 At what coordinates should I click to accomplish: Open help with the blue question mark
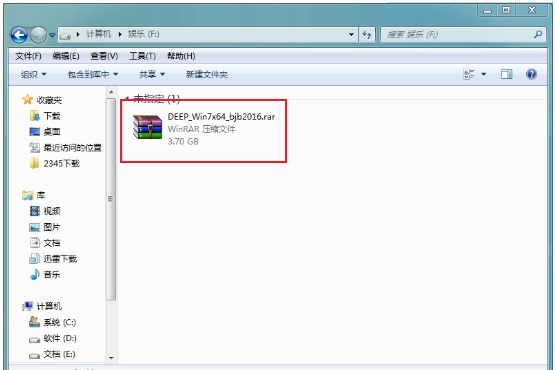[531, 74]
